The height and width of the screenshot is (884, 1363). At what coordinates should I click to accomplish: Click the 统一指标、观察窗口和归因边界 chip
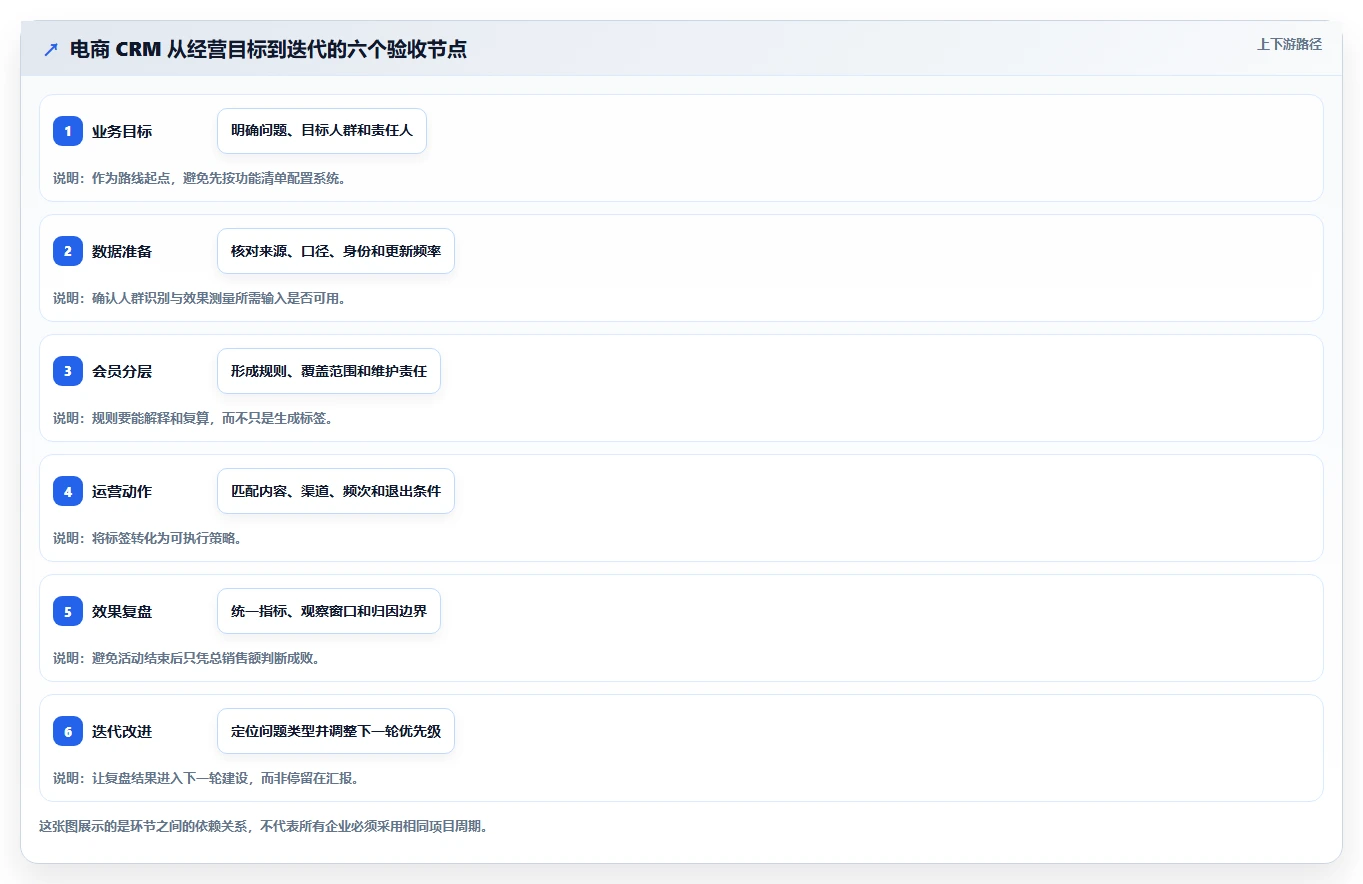[x=329, y=611]
